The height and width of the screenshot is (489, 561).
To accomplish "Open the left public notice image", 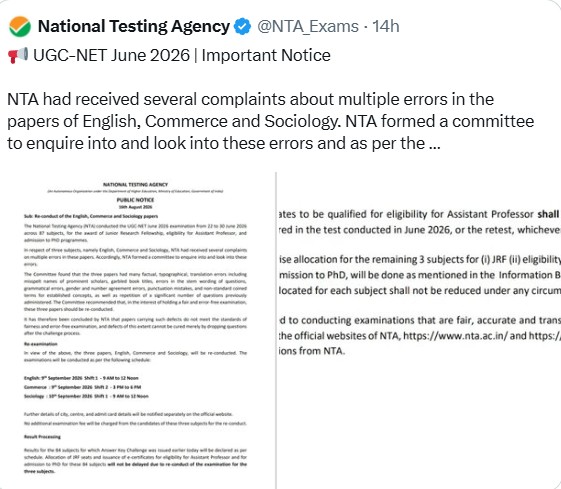I will (137, 331).
